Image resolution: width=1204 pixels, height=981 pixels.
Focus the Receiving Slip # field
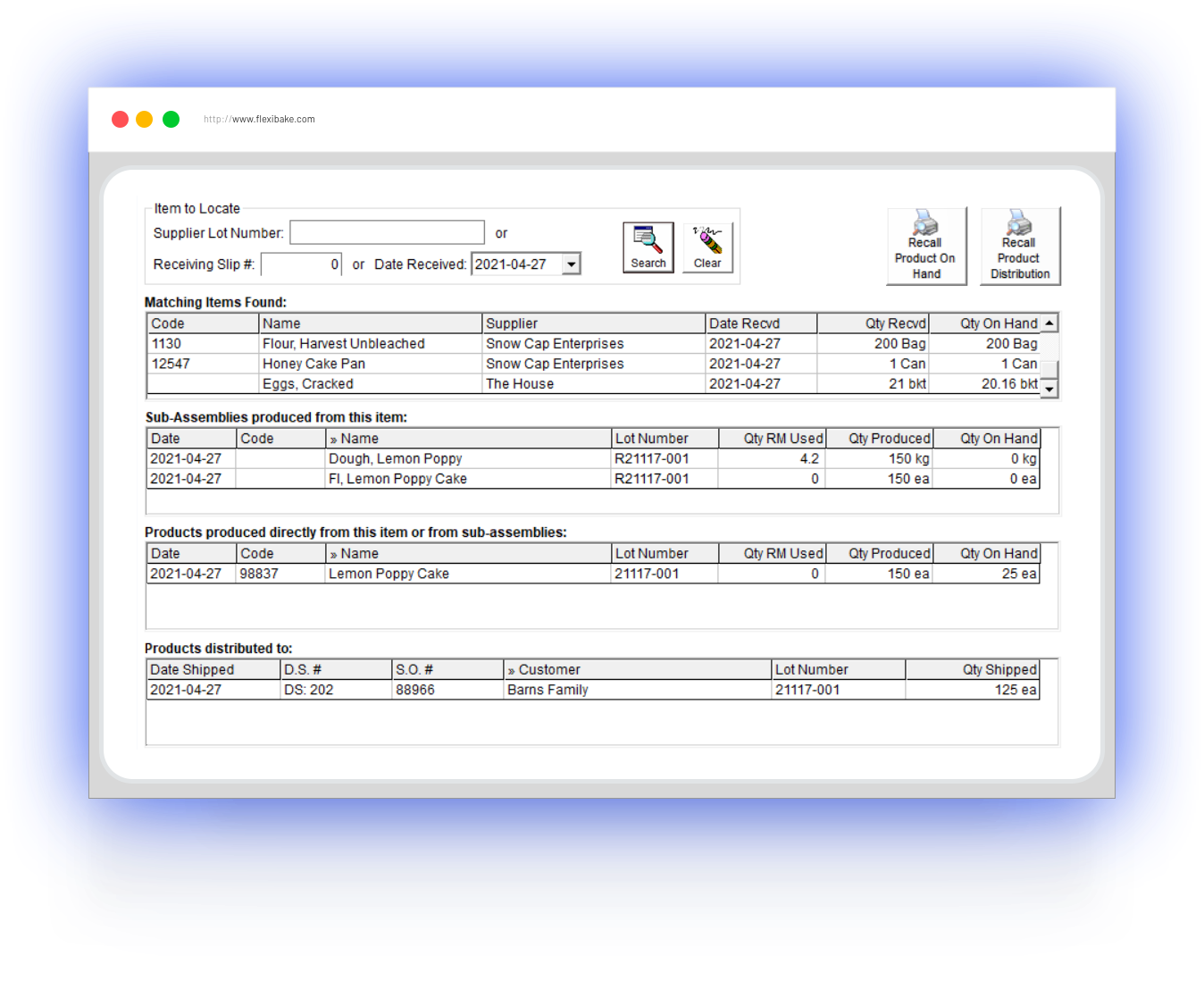coord(301,264)
